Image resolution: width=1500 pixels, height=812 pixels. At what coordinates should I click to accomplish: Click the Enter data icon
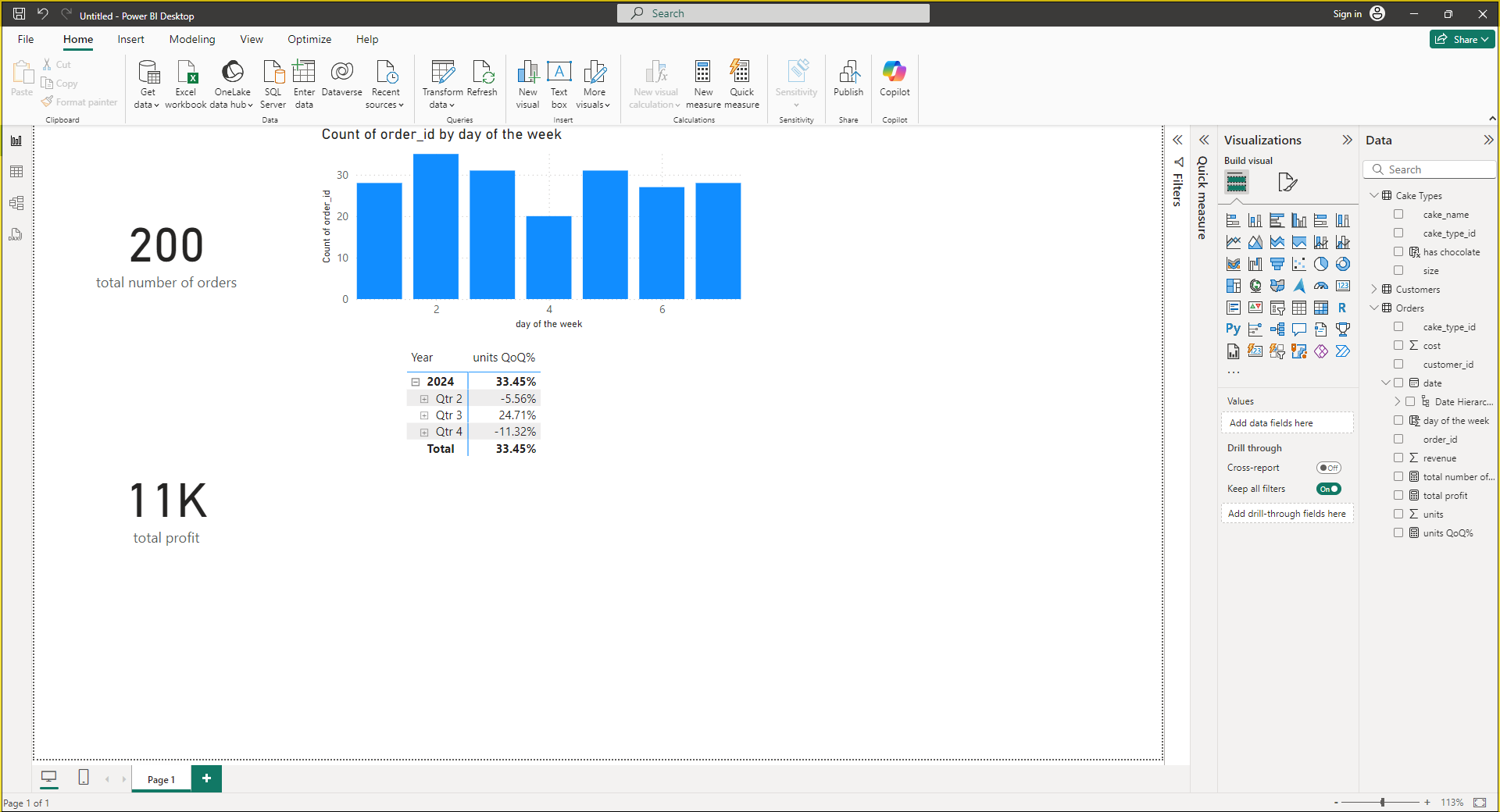[x=304, y=84]
